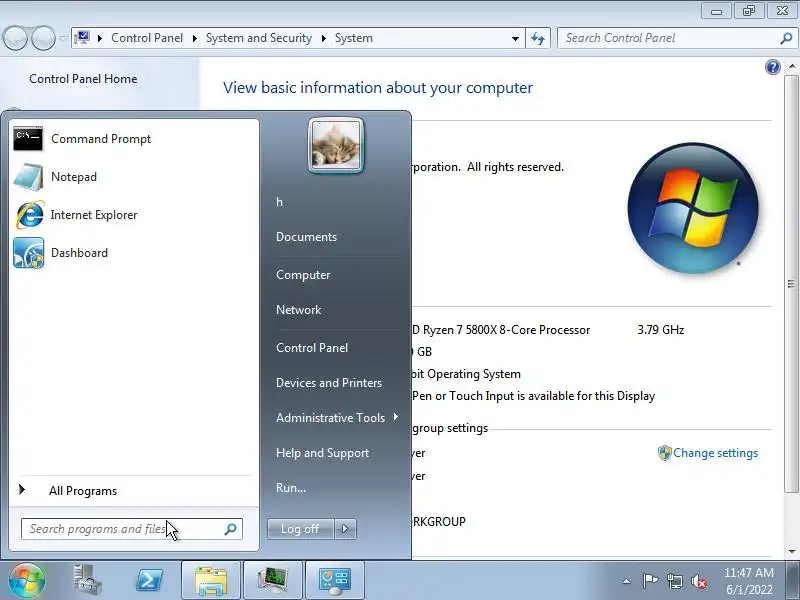Switch to Control Panel taskbar window
This screenshot has width=800, height=600.
coord(335,580)
